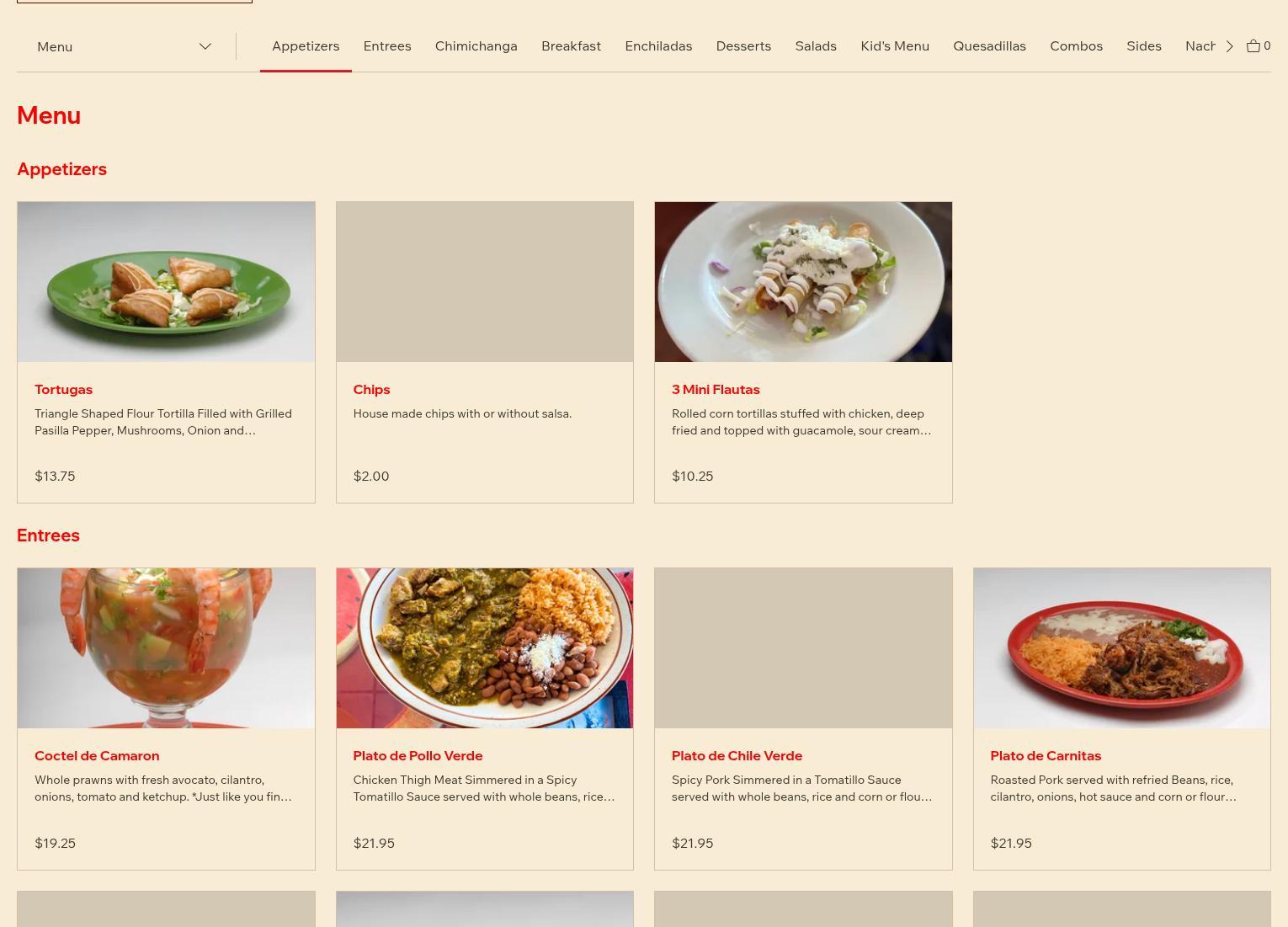Click the 3 Mini Flautas dish image
This screenshot has width=1288, height=927.
tap(803, 282)
